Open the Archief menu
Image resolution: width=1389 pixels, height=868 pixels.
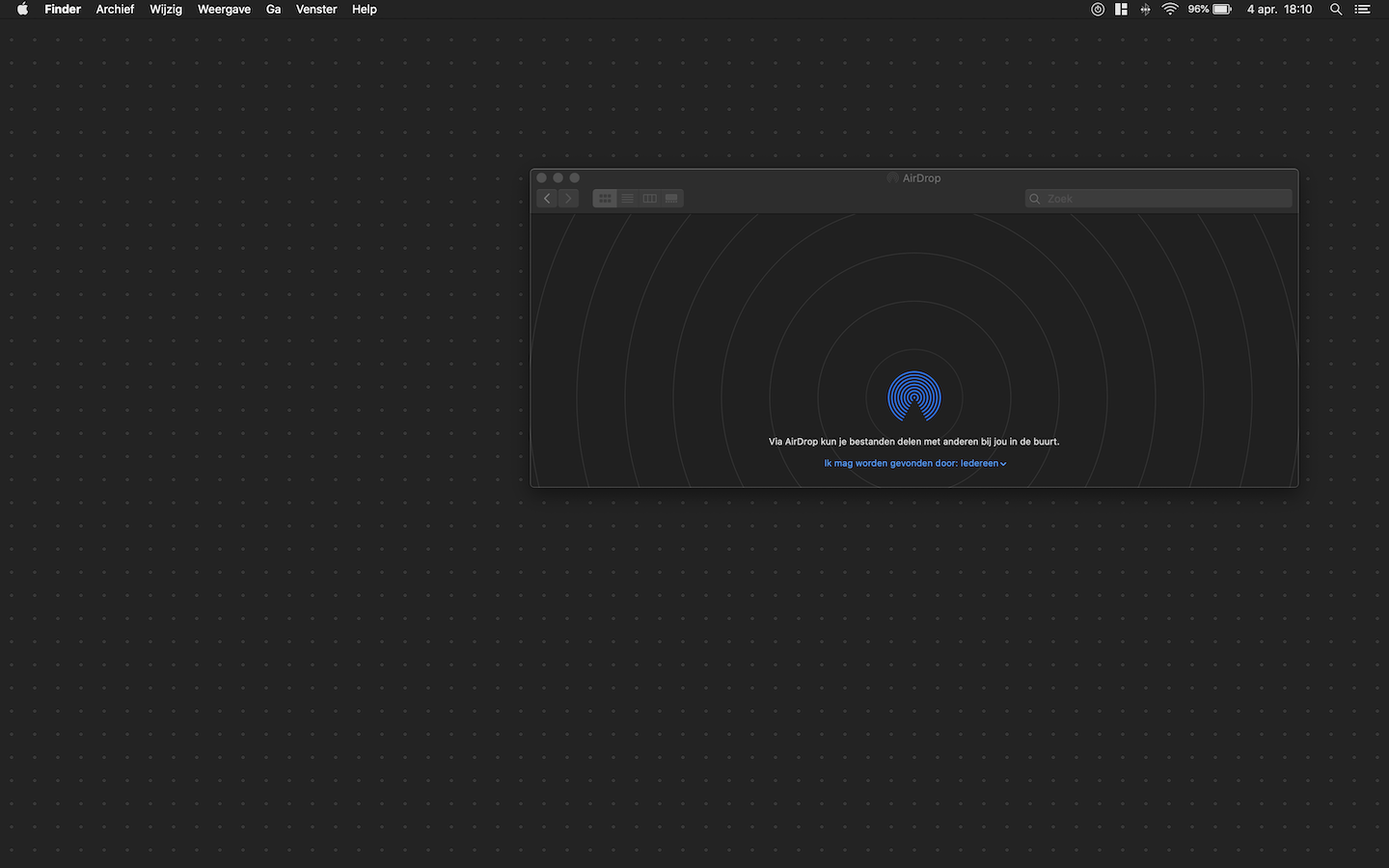[x=115, y=9]
